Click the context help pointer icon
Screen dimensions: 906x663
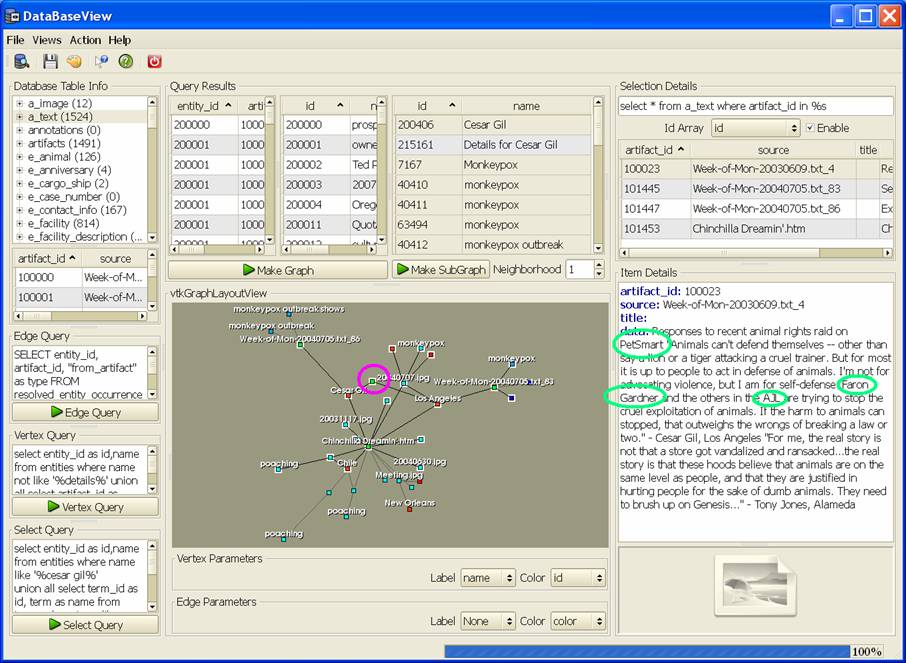click(101, 61)
